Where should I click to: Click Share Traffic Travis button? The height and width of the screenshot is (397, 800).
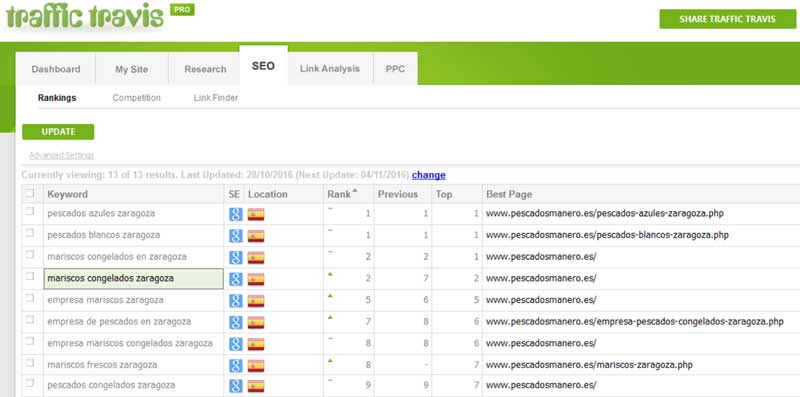pos(727,19)
